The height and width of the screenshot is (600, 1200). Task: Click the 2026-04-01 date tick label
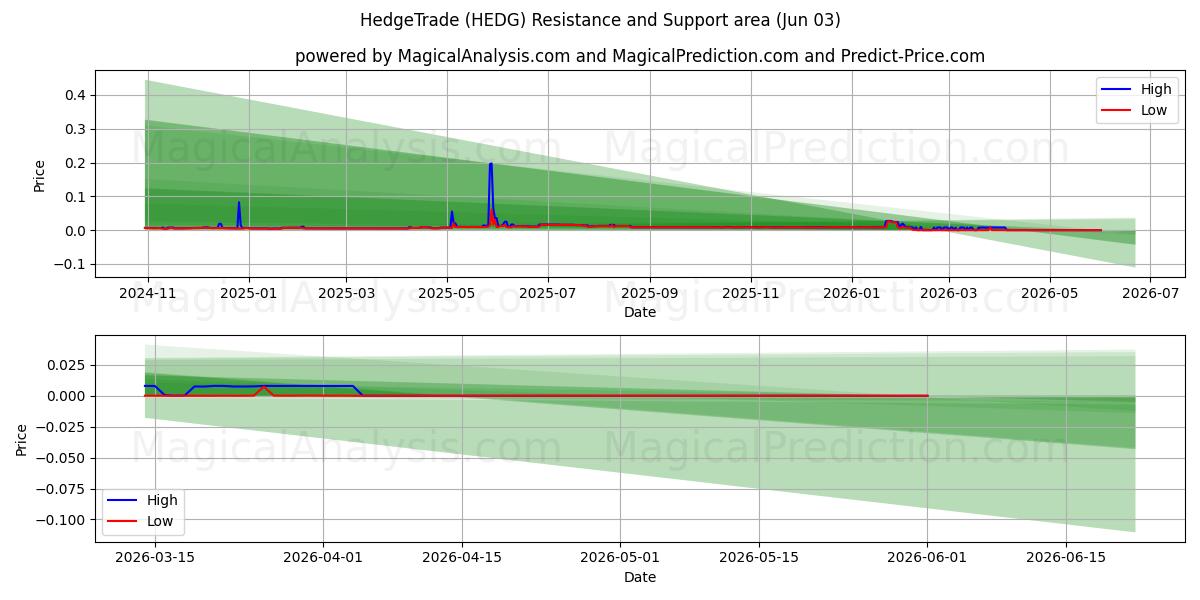pos(324,556)
